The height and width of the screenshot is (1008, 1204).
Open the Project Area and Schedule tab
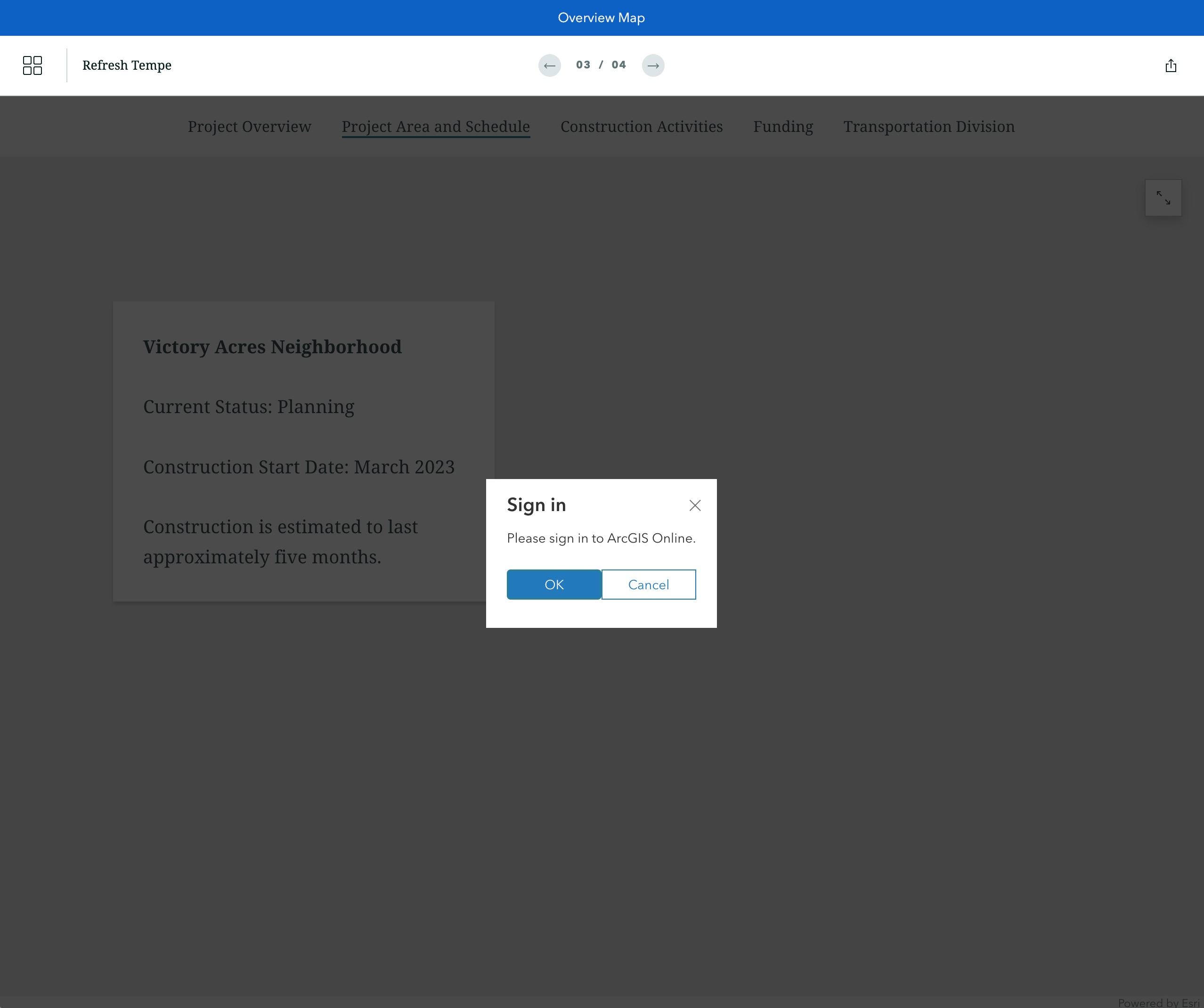pos(435,127)
